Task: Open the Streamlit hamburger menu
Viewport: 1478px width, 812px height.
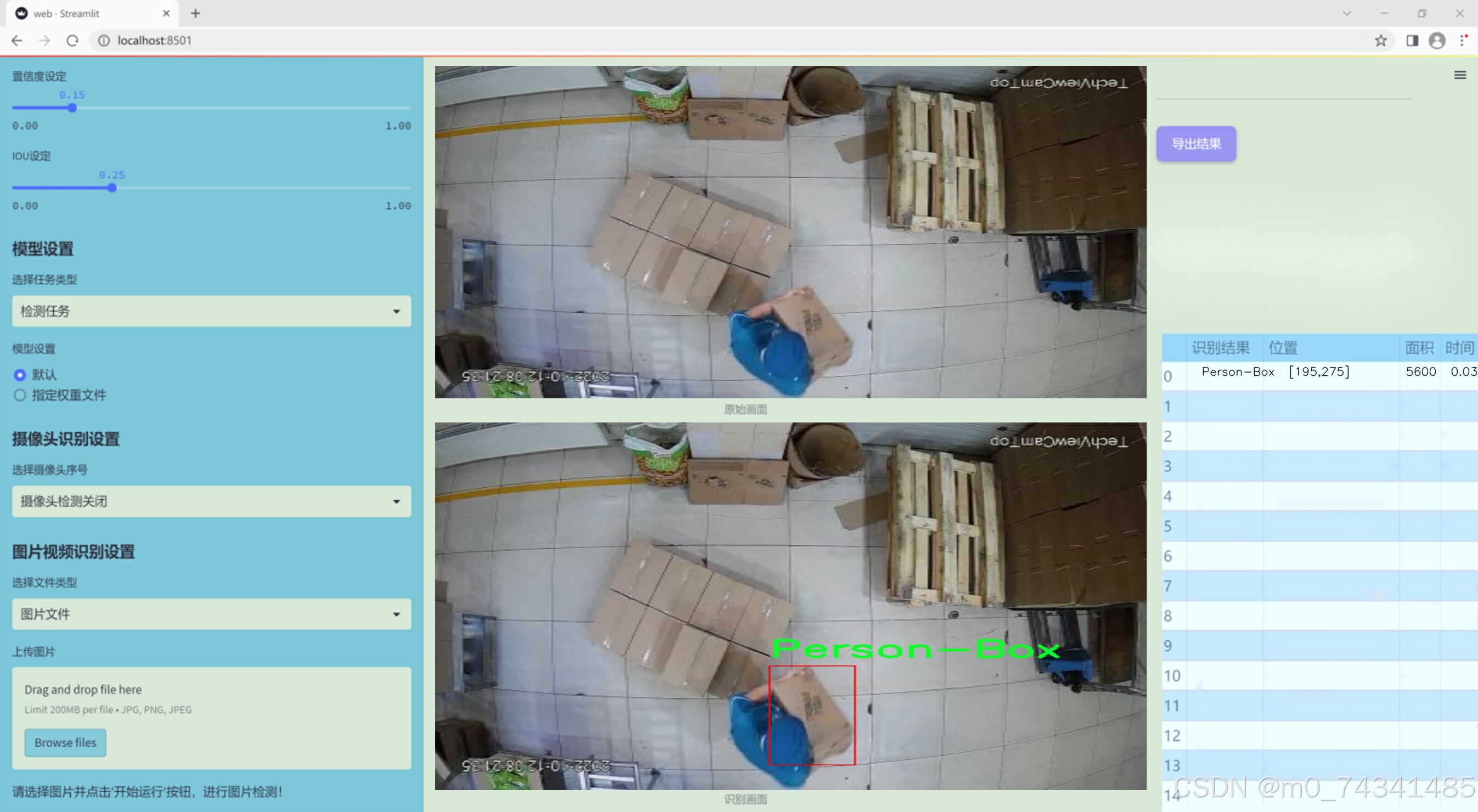Action: coord(1460,75)
